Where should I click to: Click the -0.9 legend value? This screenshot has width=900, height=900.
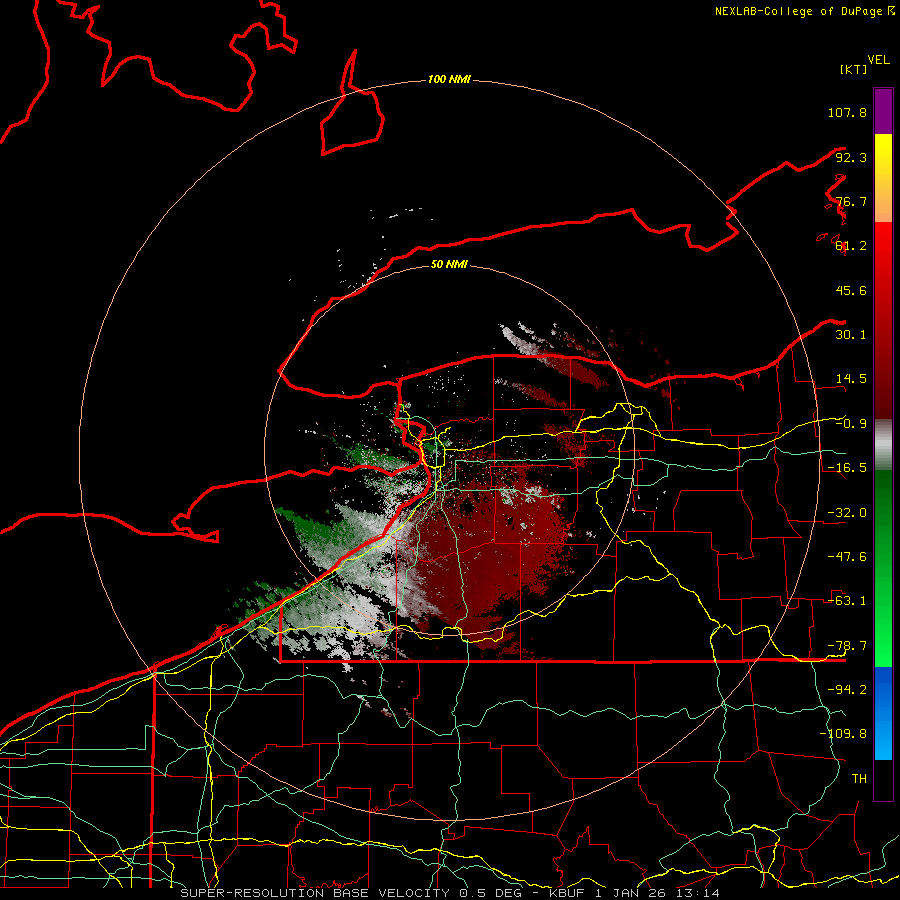[851, 424]
